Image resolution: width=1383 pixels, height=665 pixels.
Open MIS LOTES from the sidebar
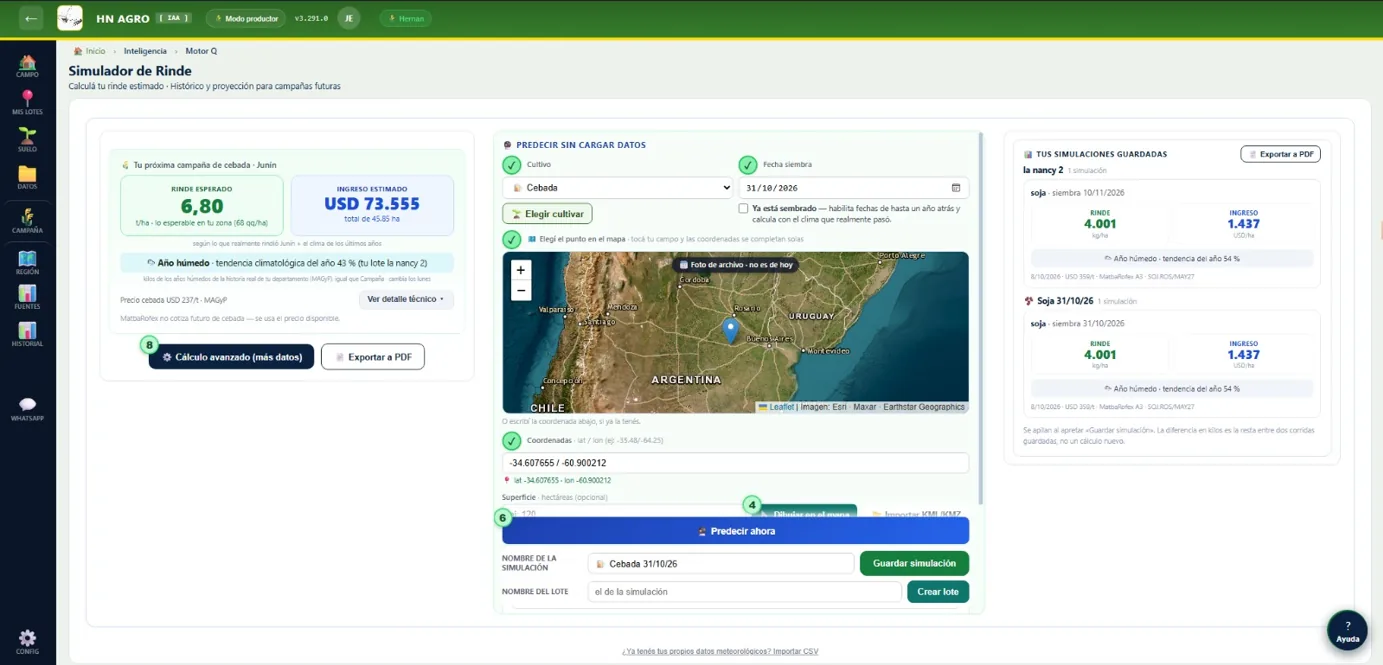point(27,103)
